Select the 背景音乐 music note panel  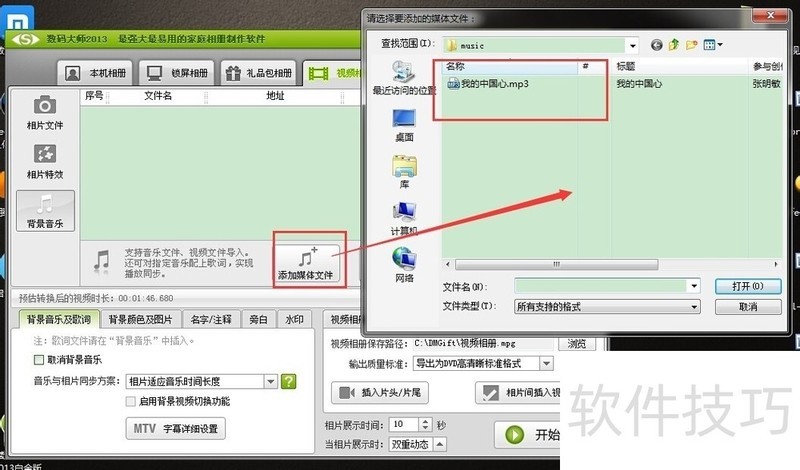(x=45, y=211)
